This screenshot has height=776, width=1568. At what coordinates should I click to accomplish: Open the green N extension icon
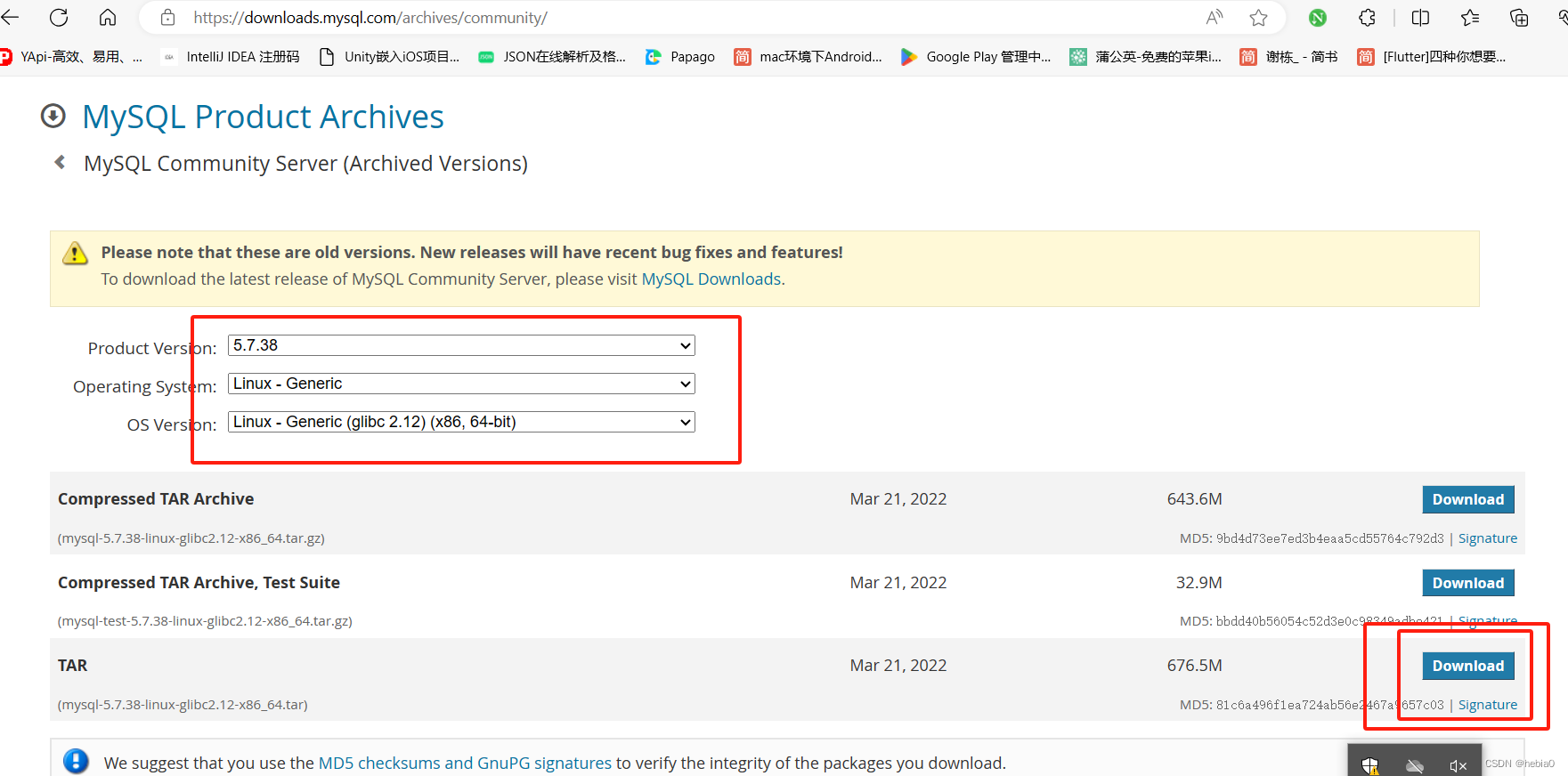1318,17
